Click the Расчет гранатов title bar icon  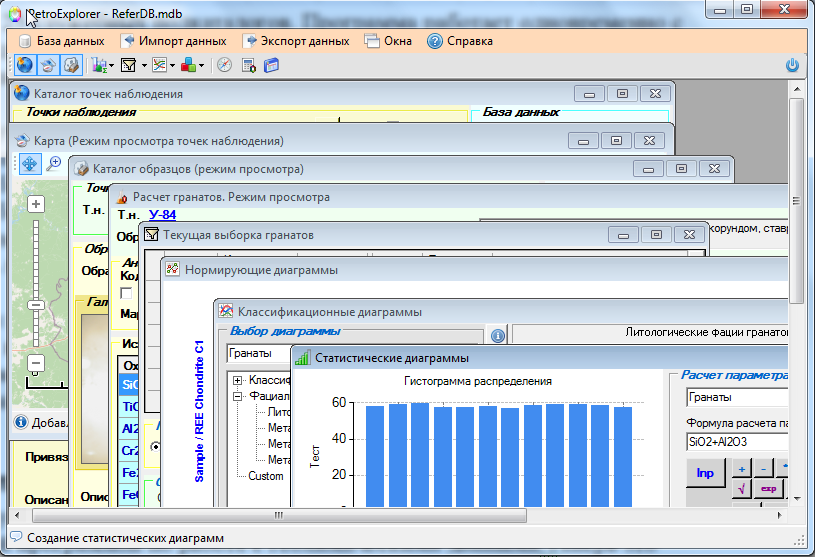pos(122,197)
